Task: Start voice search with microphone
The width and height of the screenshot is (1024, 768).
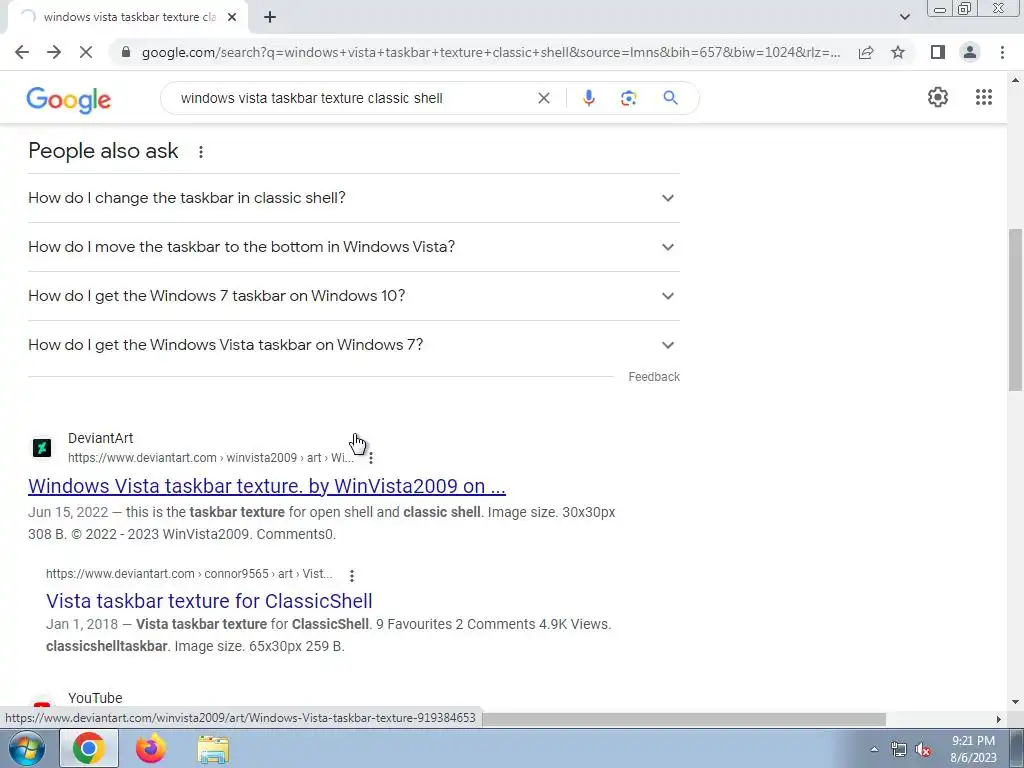Action: click(x=588, y=98)
